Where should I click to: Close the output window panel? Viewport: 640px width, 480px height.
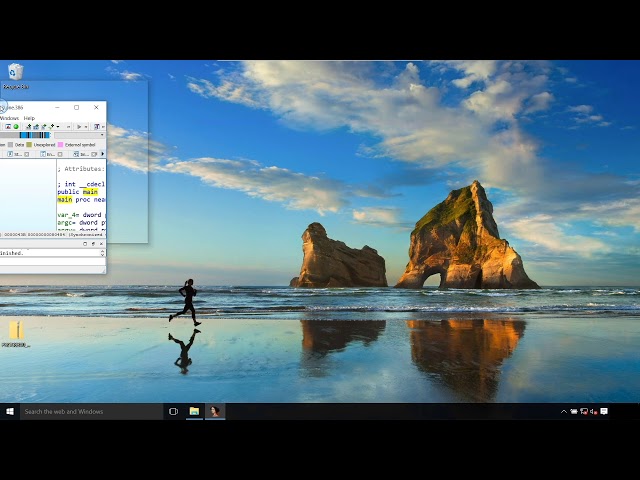[x=100, y=243]
